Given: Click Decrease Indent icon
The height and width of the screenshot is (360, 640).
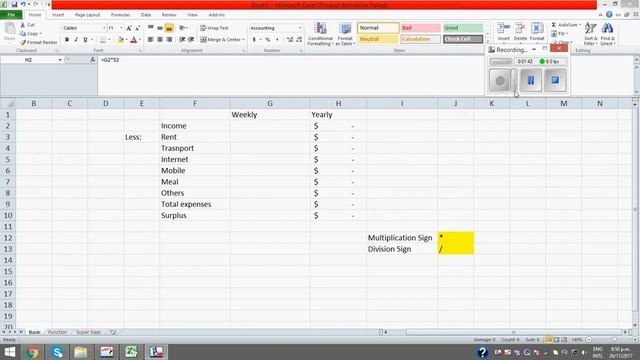Looking at the screenshot, I should tap(182, 40).
